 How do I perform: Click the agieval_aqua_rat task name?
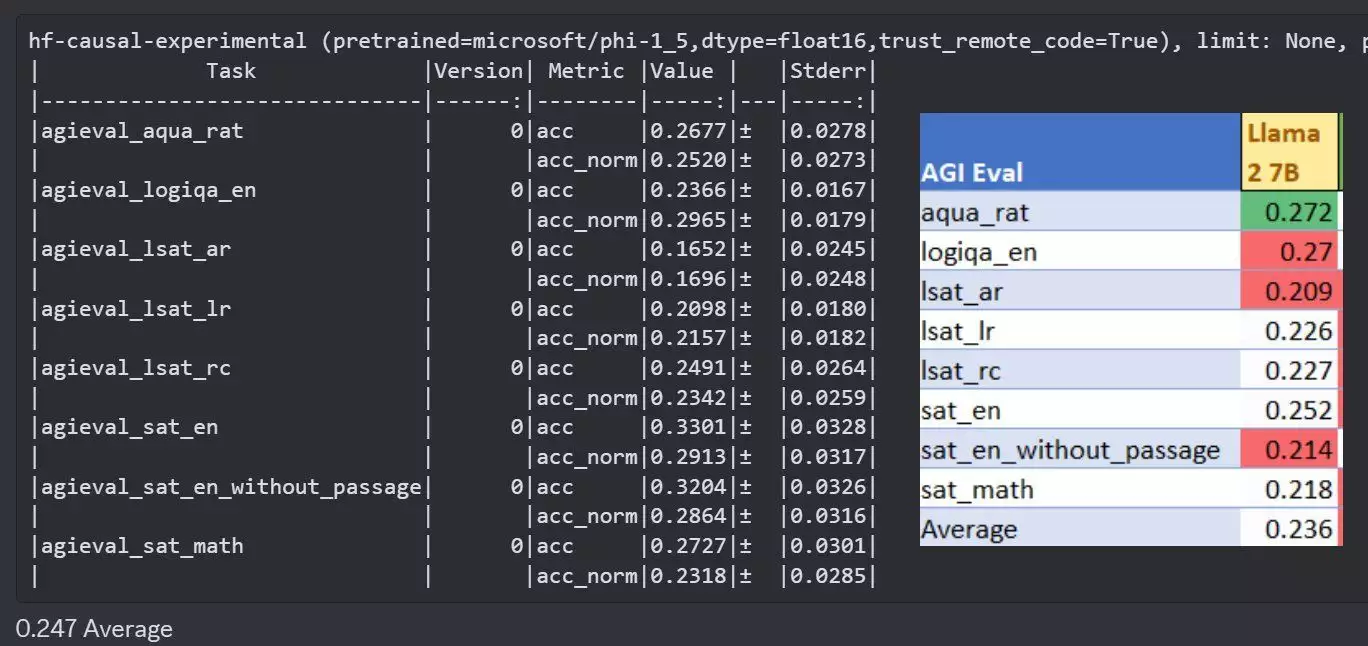142,131
